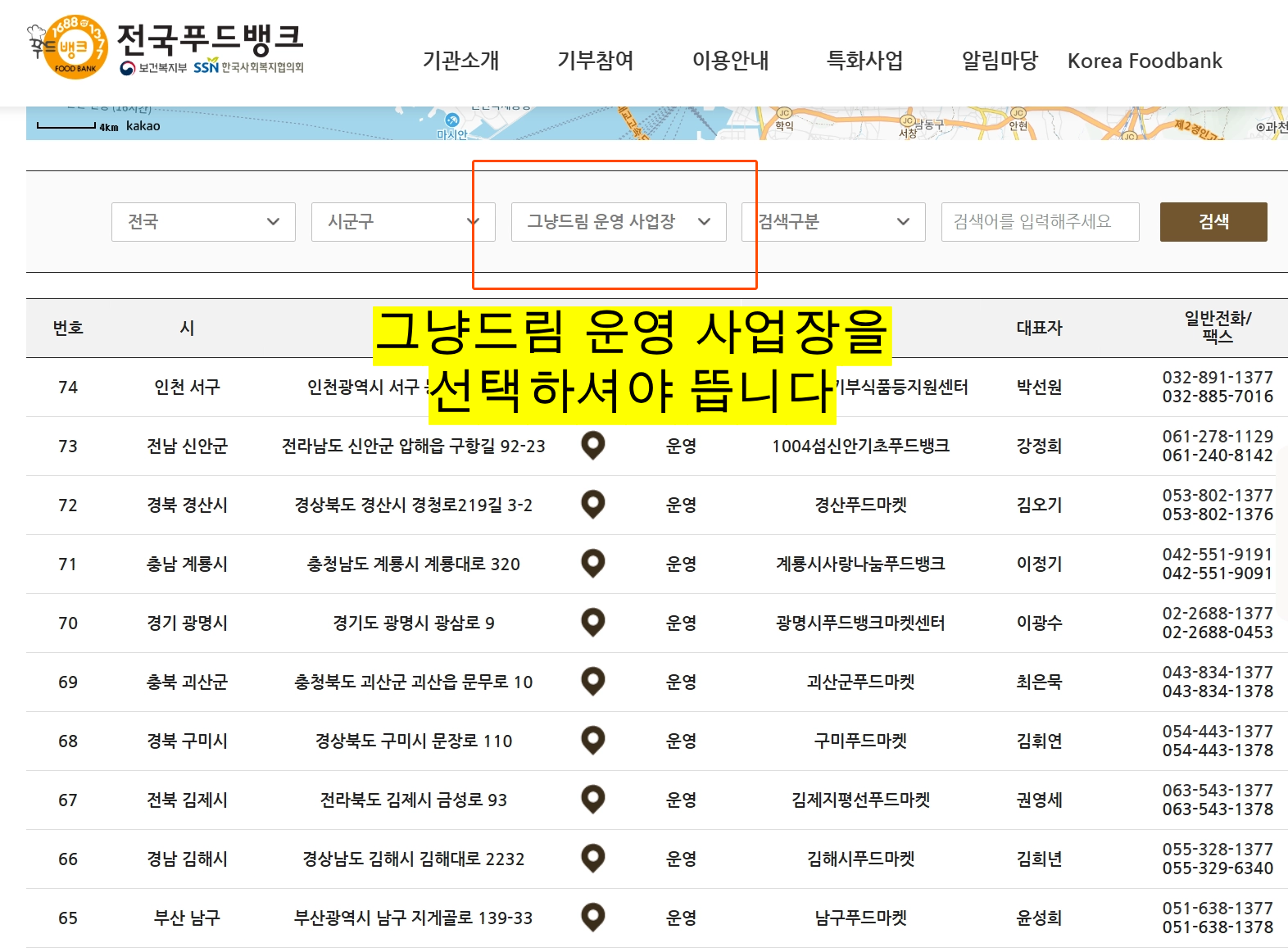The height and width of the screenshot is (952, 1288).
Task: Click the brown 검색 button
Action: click(x=1213, y=222)
